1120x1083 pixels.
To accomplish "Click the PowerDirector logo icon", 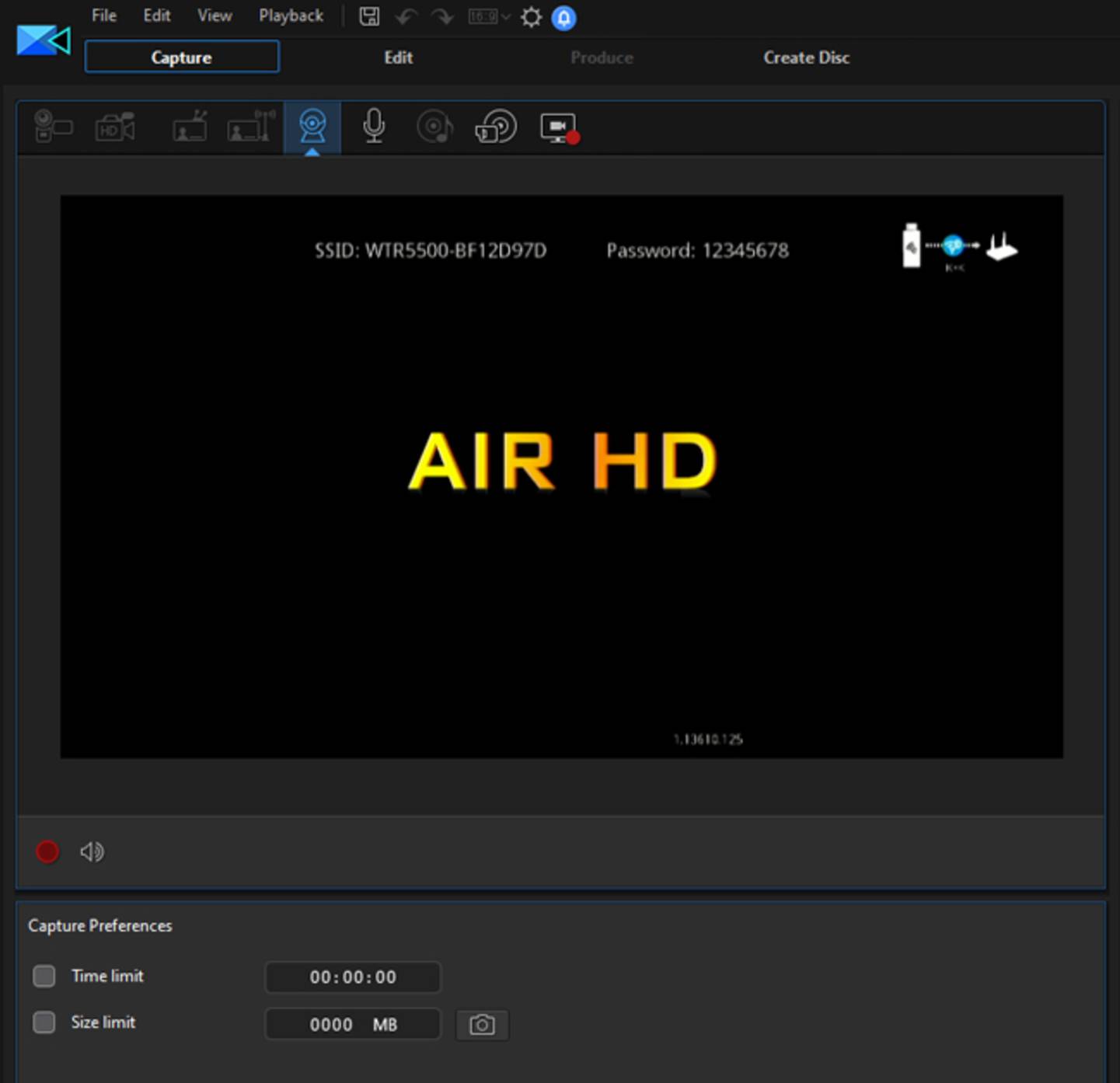I will tap(44, 40).
